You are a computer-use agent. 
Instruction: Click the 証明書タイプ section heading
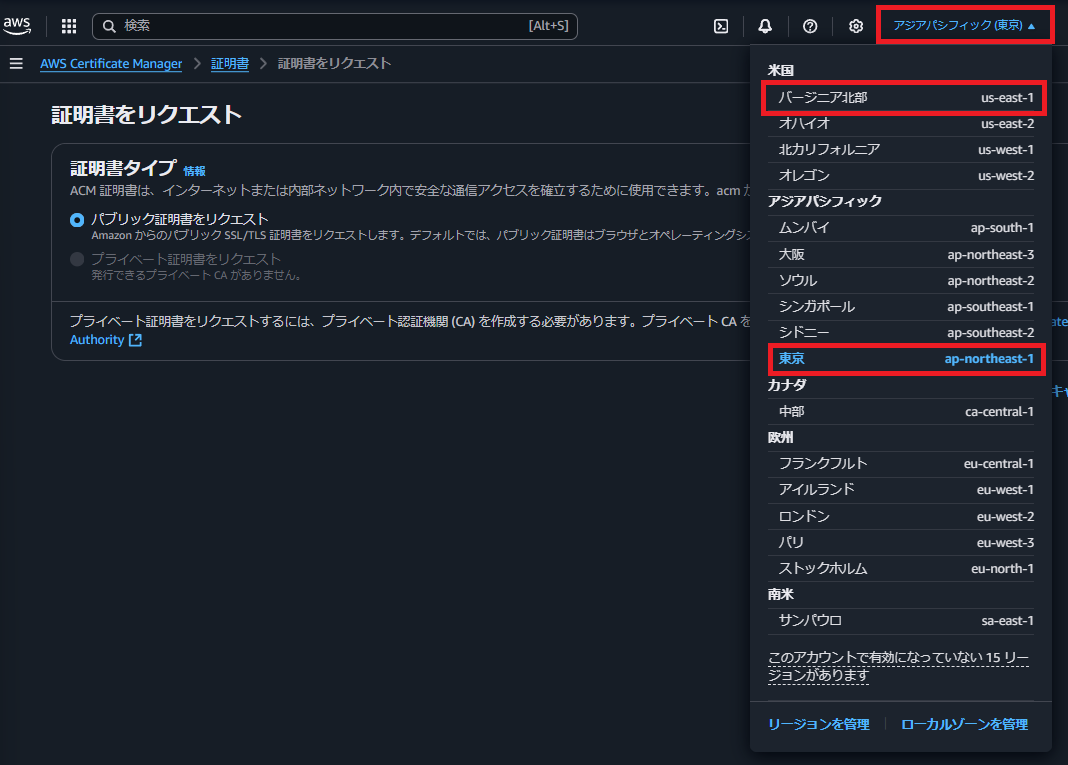click(123, 168)
